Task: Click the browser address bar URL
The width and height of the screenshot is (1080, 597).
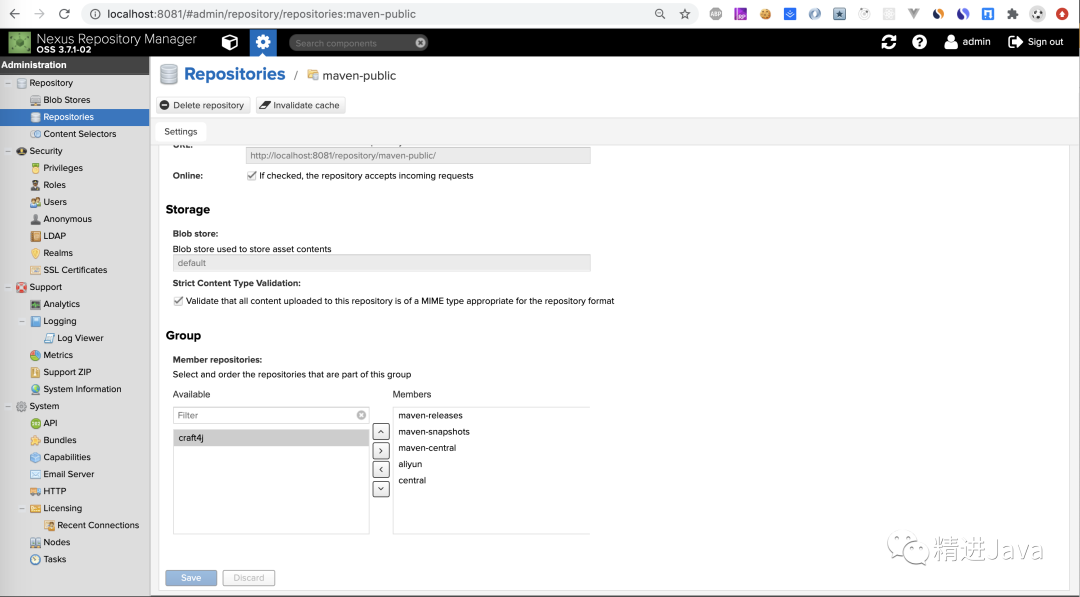Action: (x=262, y=14)
